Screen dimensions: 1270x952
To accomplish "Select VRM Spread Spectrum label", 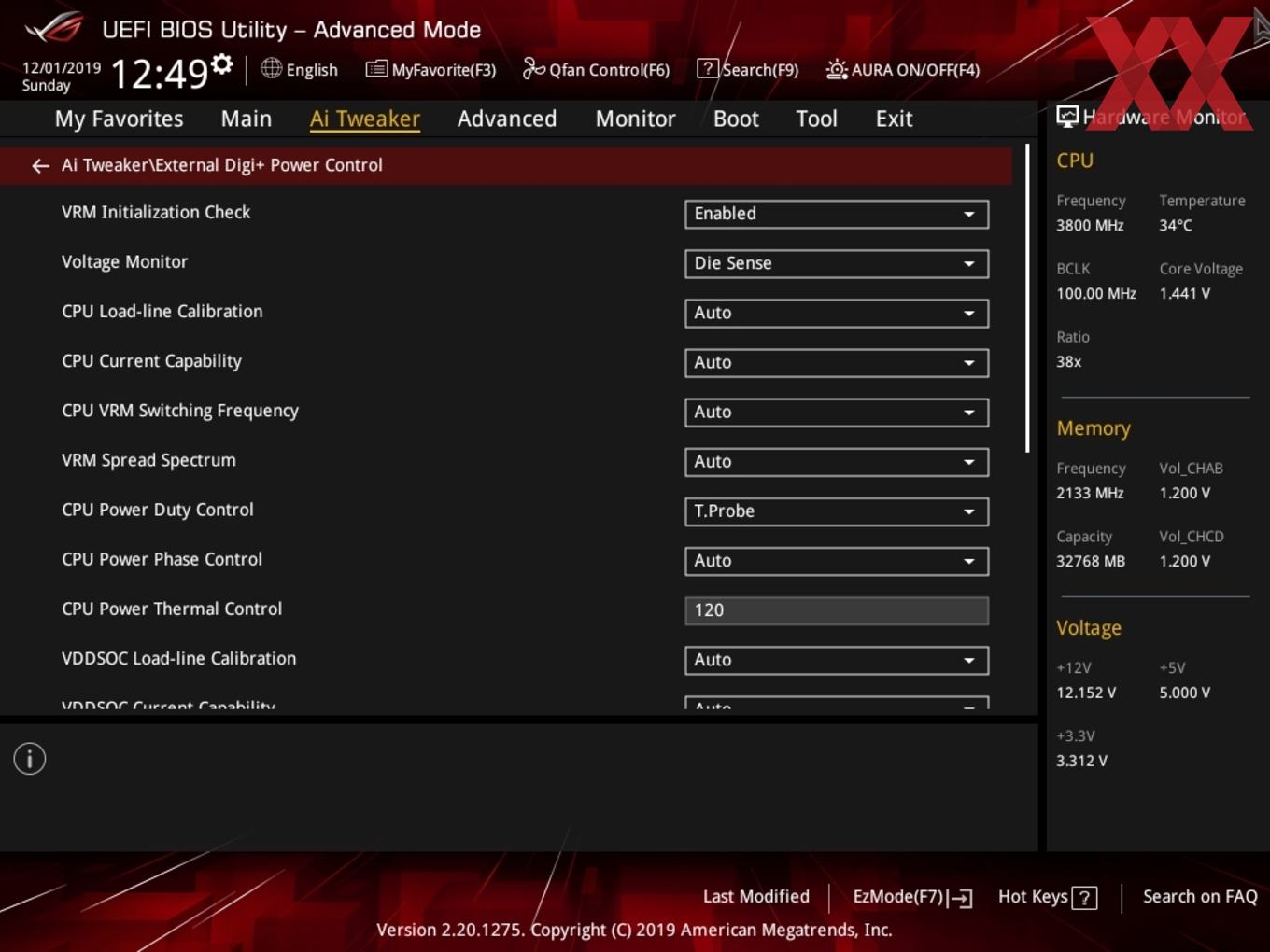I will click(148, 460).
